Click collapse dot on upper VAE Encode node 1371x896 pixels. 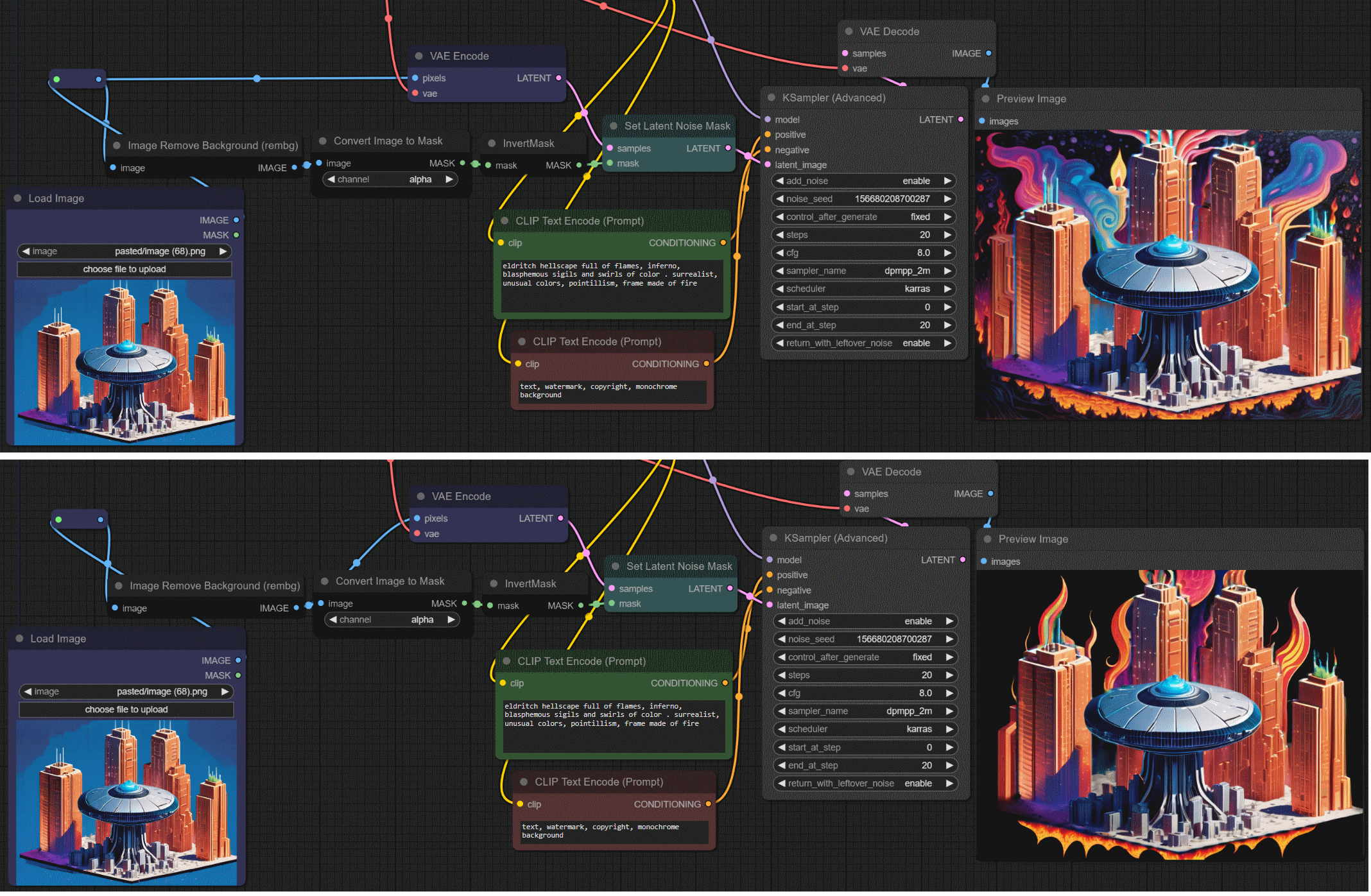coord(419,56)
